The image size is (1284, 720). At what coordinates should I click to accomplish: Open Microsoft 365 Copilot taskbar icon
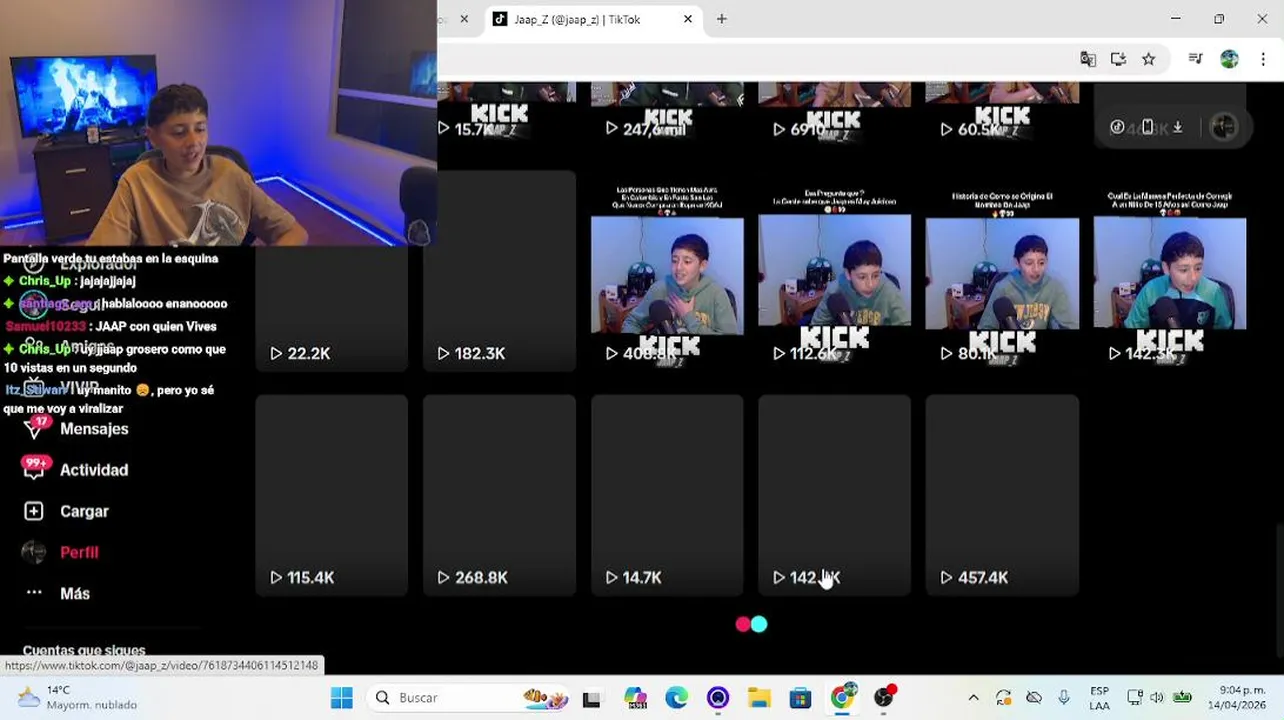coord(635,698)
